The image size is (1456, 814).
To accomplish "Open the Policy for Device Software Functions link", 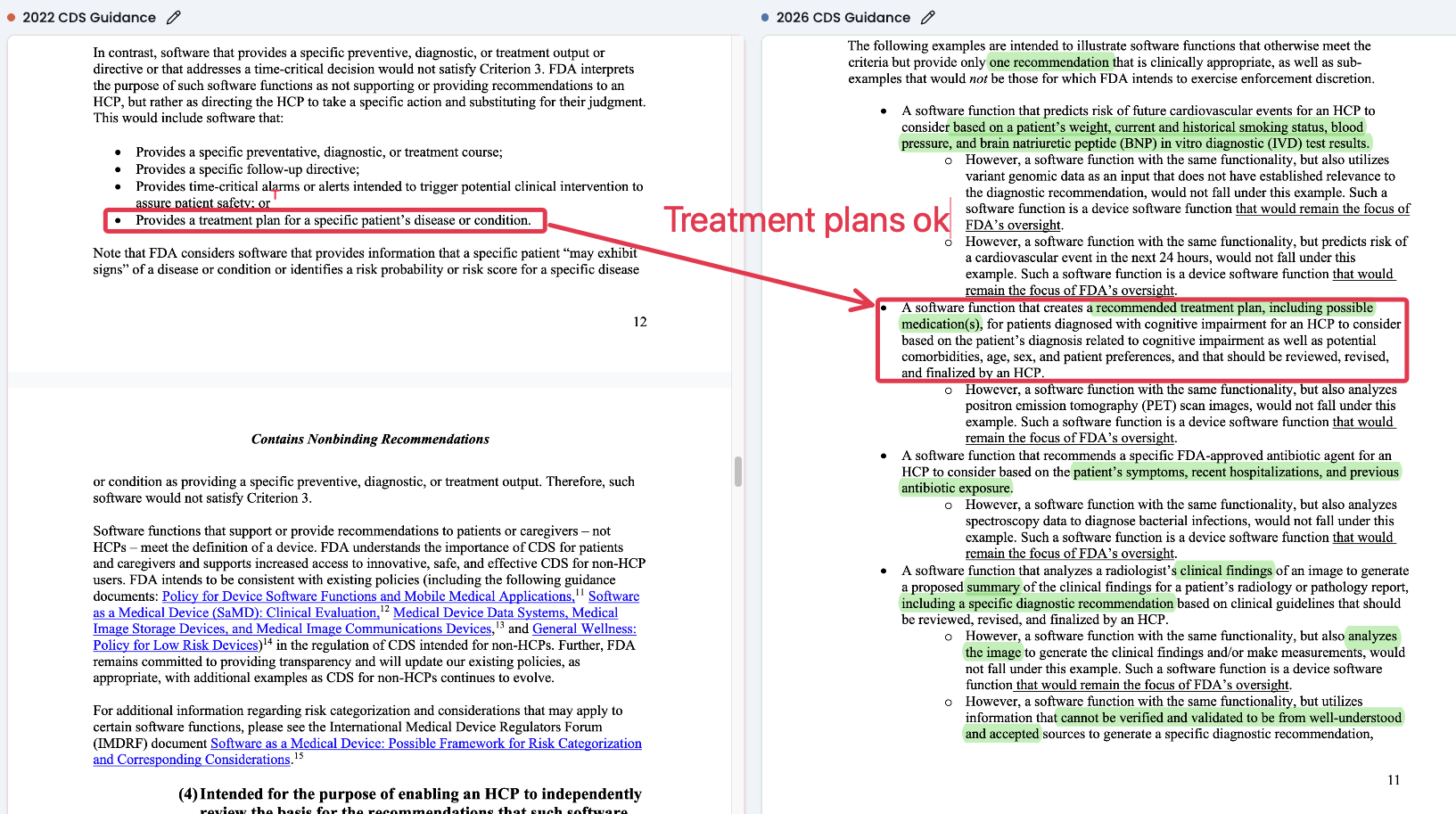I will 367,596.
